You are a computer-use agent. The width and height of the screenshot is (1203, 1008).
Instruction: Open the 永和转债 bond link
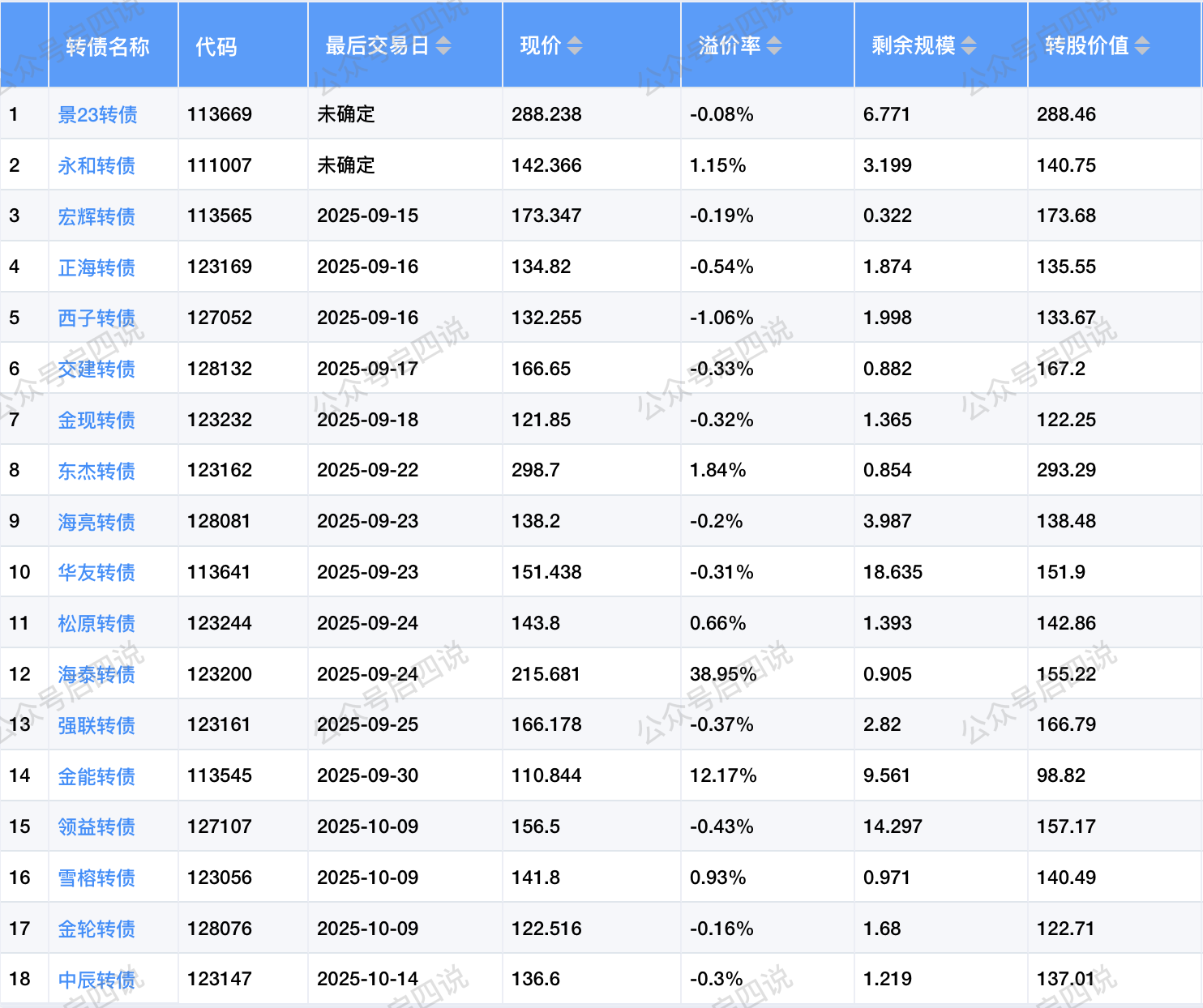[x=96, y=166]
